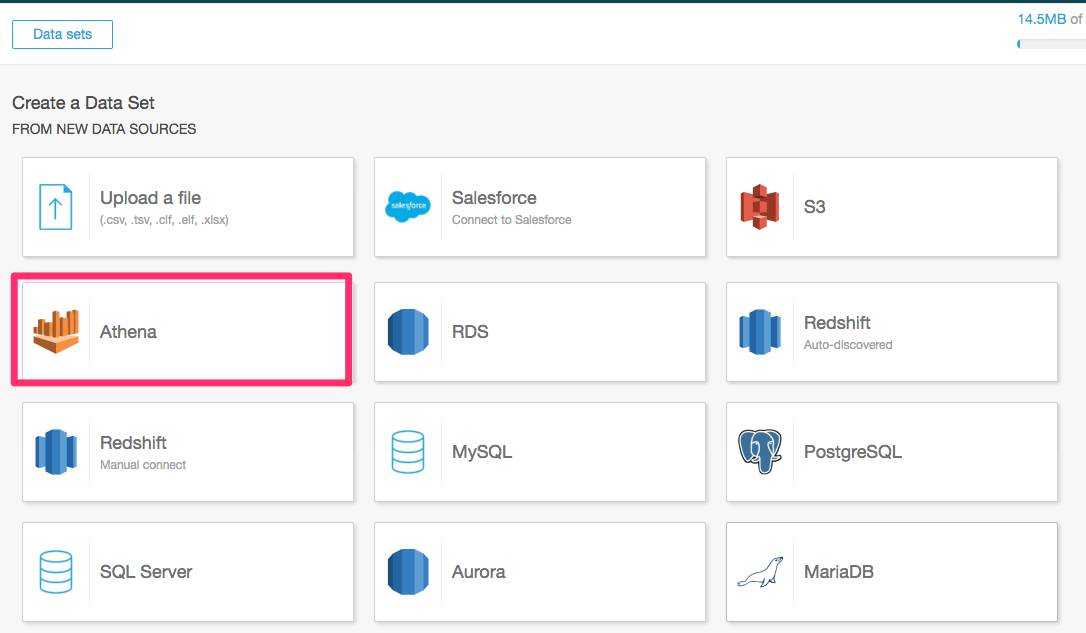The image size is (1086, 633).
Task: Click the Redshift Auto-discovered icon
Action: [760, 332]
